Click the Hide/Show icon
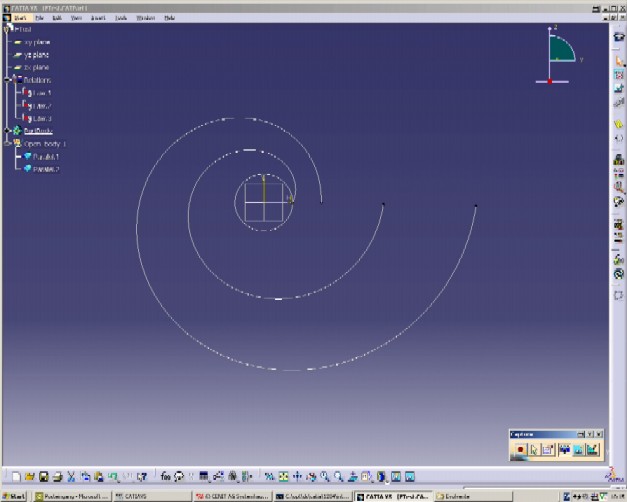 click(x=395, y=476)
